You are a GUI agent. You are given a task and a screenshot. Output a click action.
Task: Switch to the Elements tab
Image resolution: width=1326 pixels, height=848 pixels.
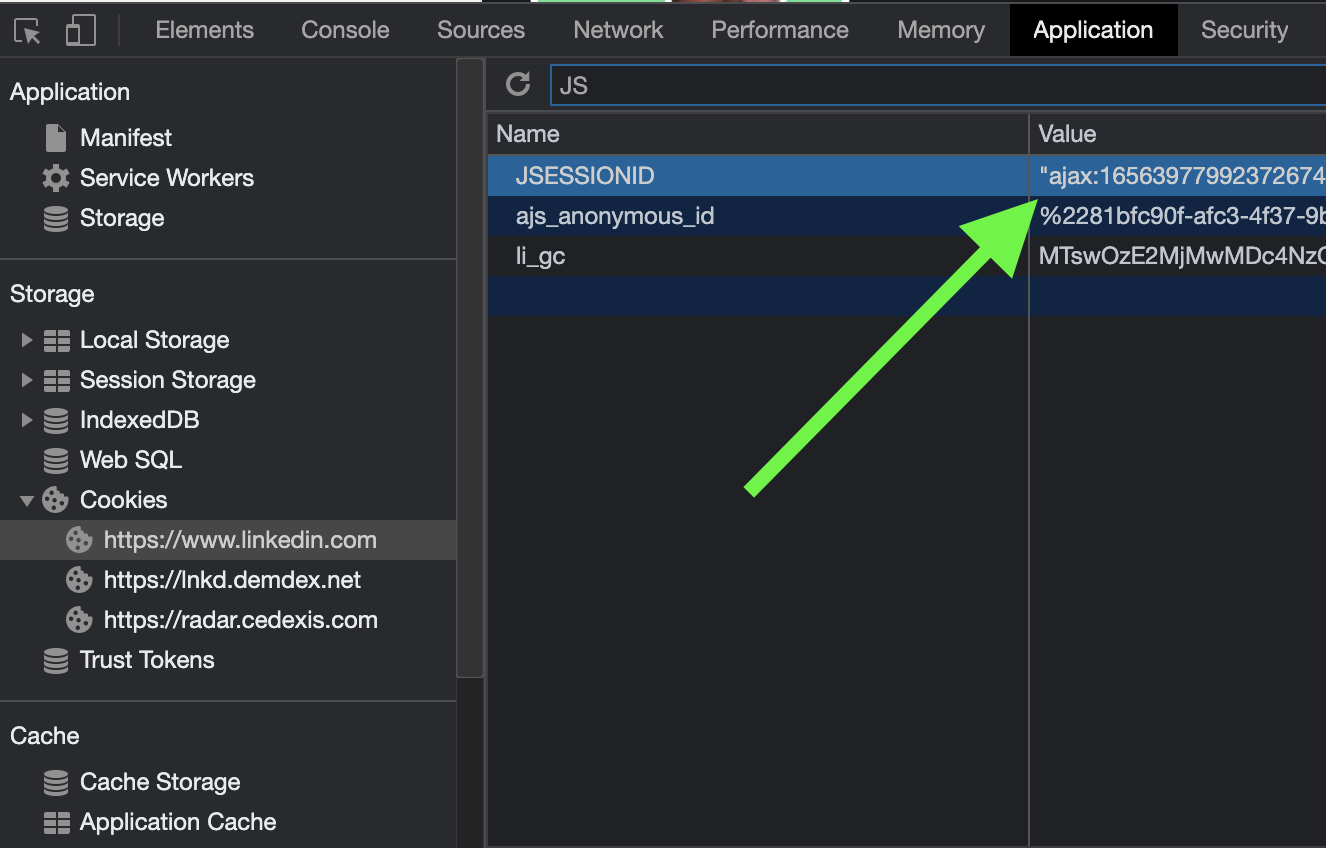click(205, 30)
